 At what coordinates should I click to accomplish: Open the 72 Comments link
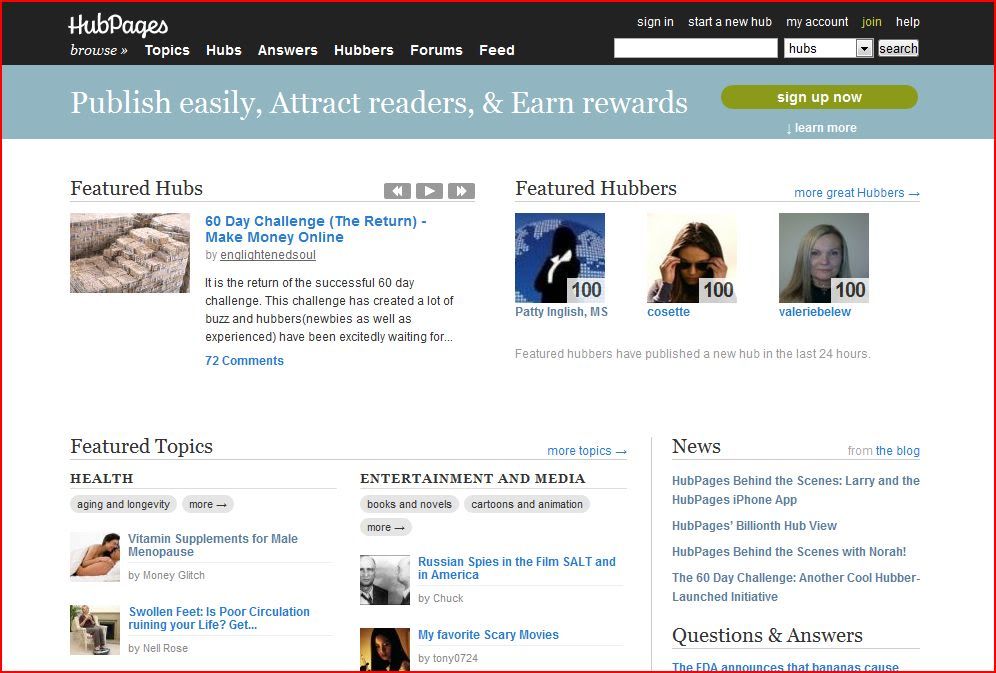click(245, 361)
